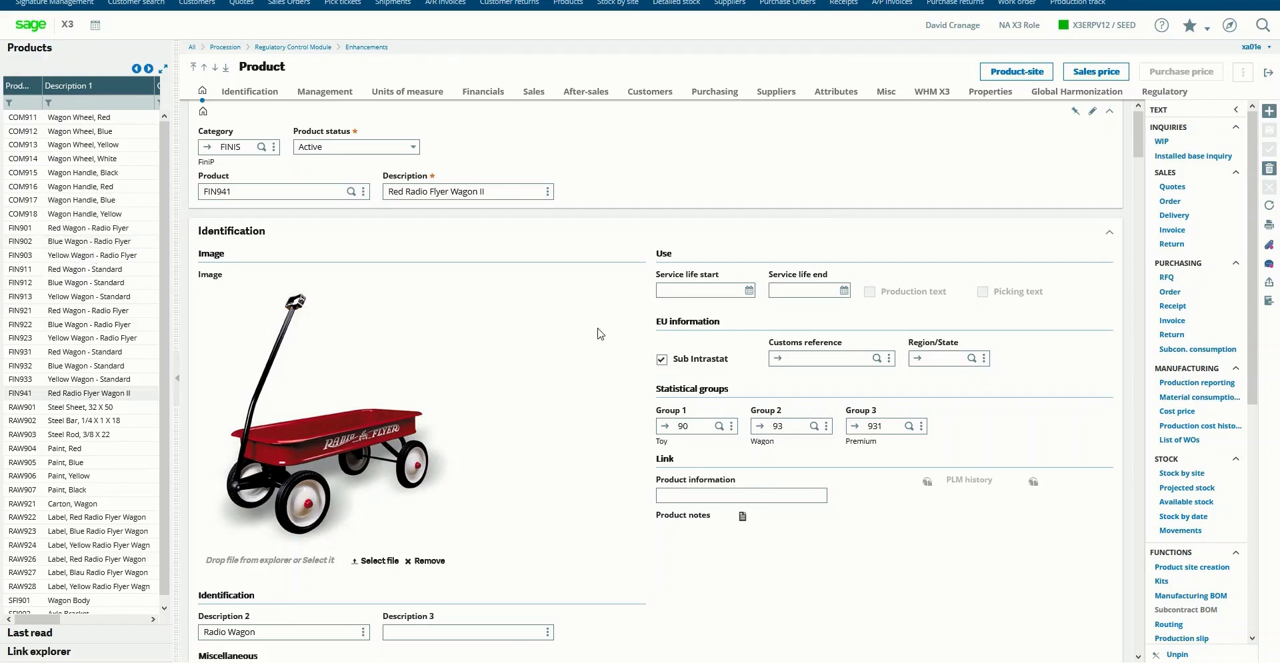The width and height of the screenshot is (1280, 663).
Task: Click the home icon under the tabs
Action: click(x=202, y=111)
